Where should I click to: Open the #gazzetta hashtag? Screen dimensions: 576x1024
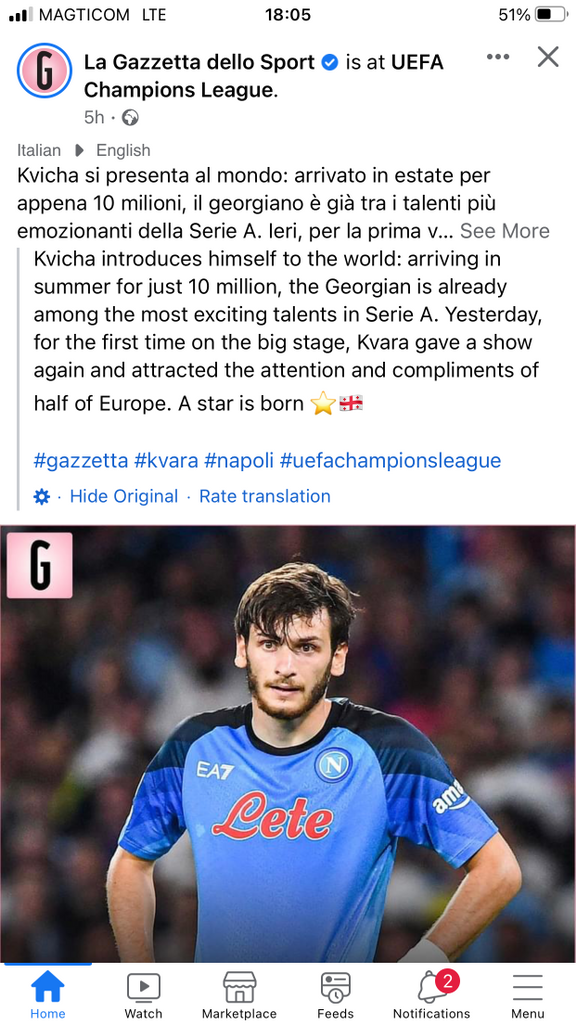pyautogui.click(x=81, y=460)
